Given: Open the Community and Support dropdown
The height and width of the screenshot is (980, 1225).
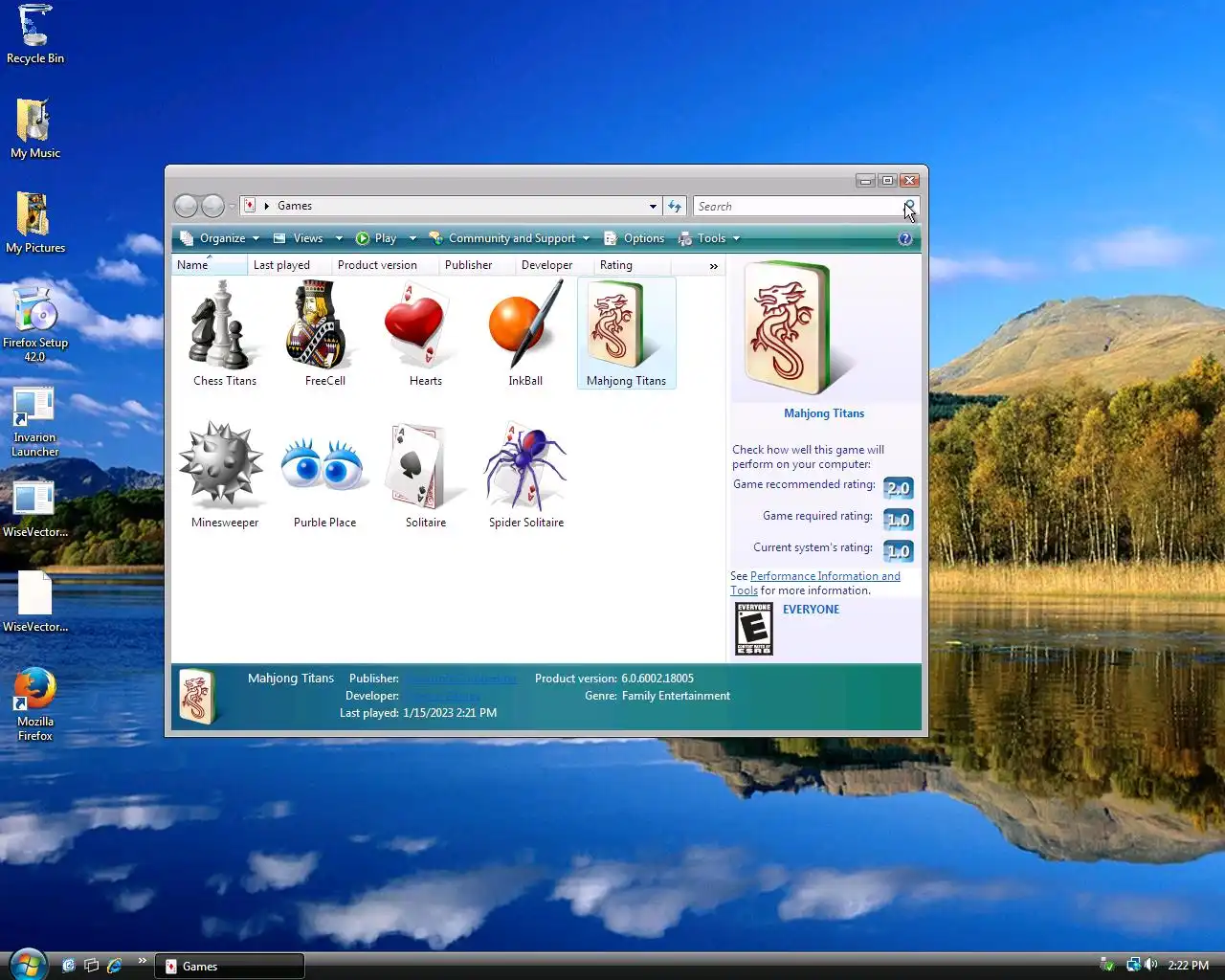Looking at the screenshot, I should tap(509, 238).
